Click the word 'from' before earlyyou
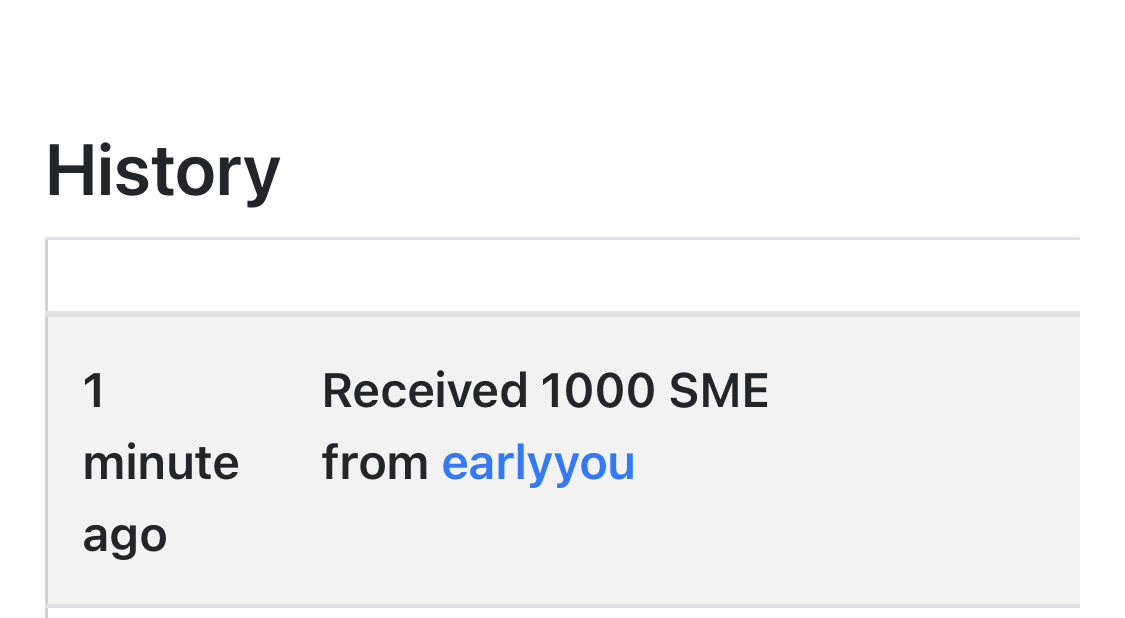 (x=375, y=463)
